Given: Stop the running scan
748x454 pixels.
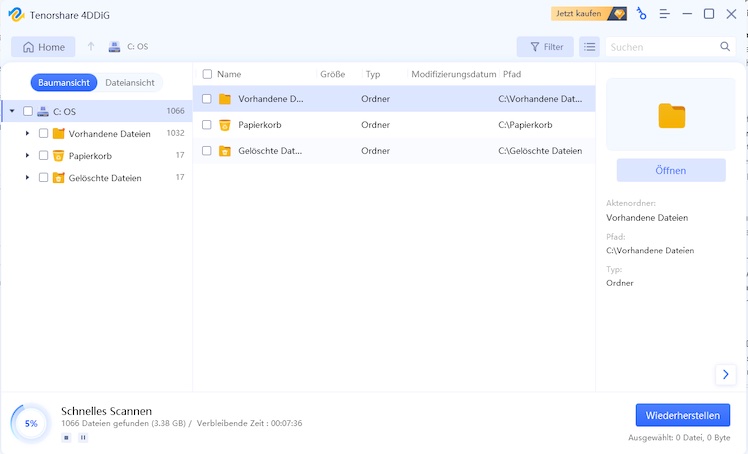Looking at the screenshot, I should [x=66, y=437].
